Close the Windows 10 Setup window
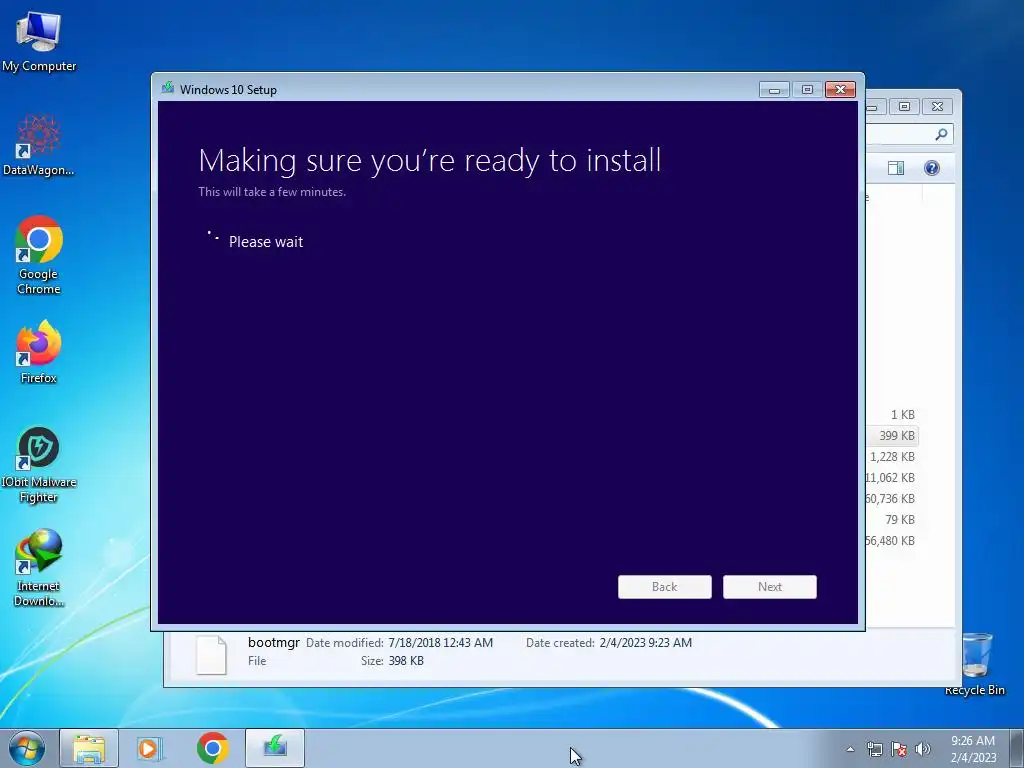Viewport: 1024px width, 768px height. click(840, 89)
